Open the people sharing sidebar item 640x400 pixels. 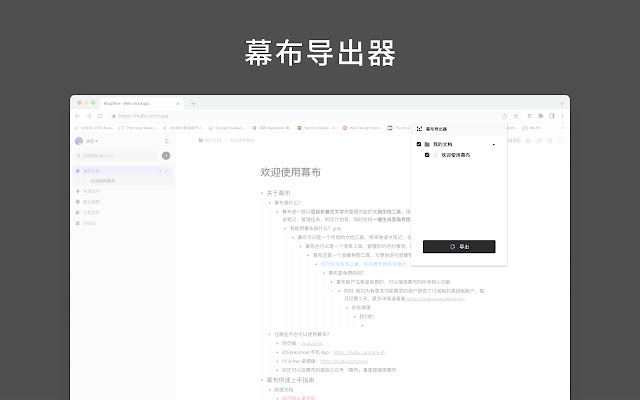88,213
